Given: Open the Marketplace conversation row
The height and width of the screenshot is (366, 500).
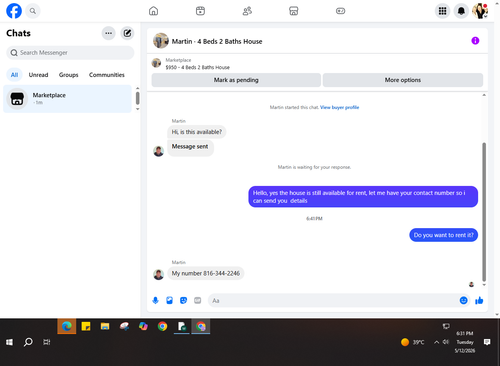Looking at the screenshot, I should [68, 99].
